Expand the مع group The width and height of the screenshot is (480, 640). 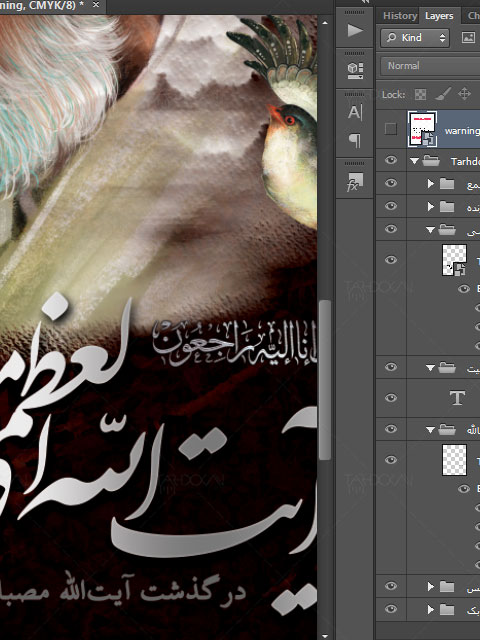(x=431, y=184)
